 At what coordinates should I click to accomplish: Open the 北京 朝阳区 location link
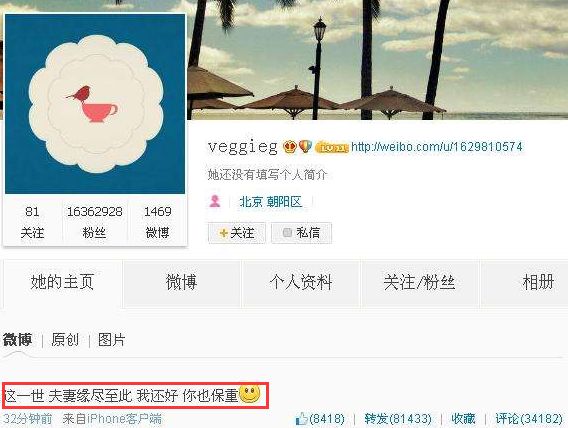point(271,202)
